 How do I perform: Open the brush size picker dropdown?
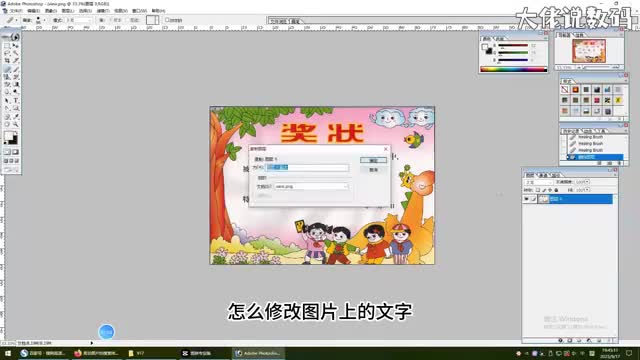[x=44, y=20]
